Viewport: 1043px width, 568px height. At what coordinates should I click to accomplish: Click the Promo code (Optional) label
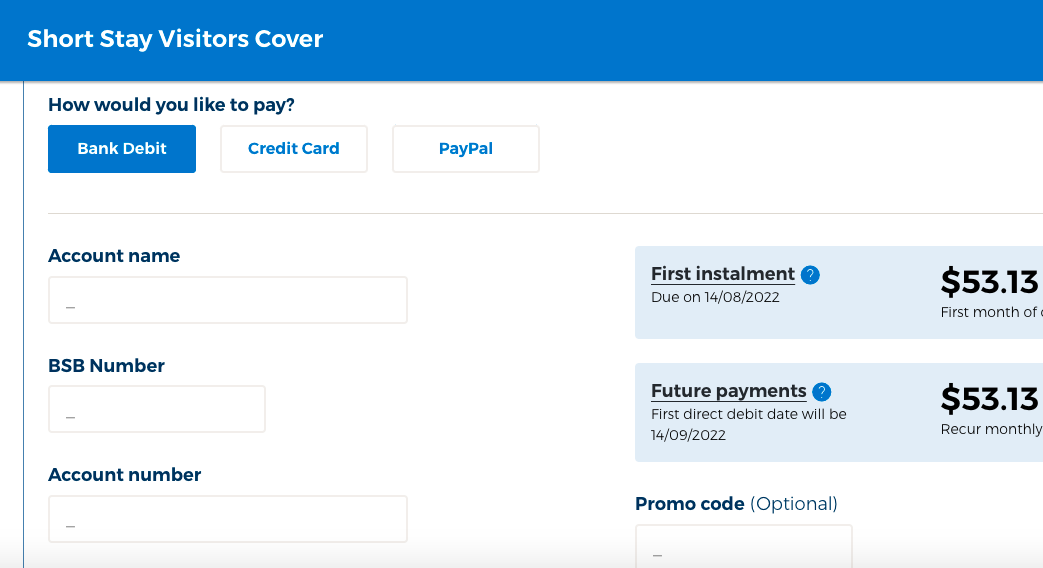pos(736,503)
